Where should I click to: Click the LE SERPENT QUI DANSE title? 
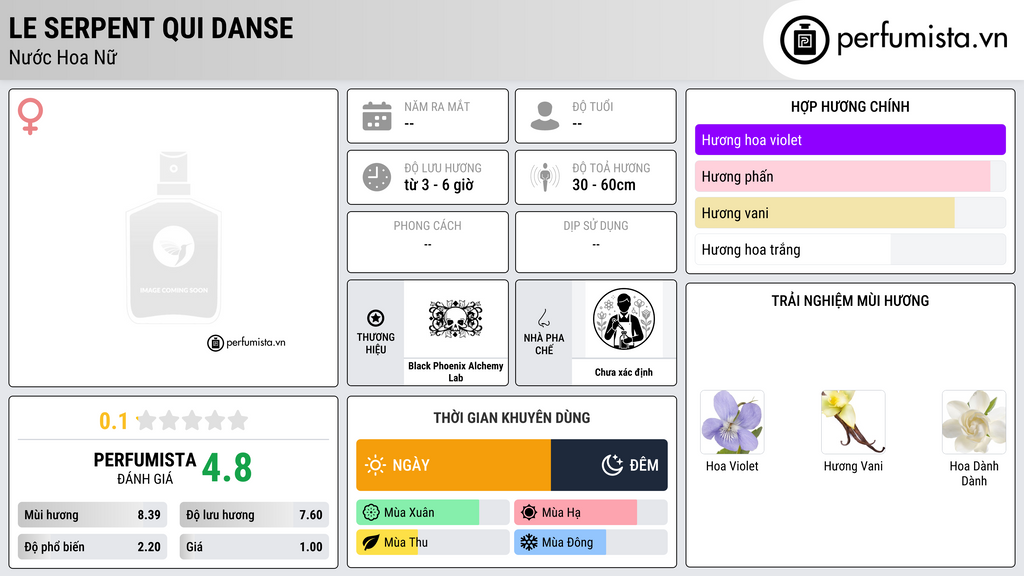151,28
